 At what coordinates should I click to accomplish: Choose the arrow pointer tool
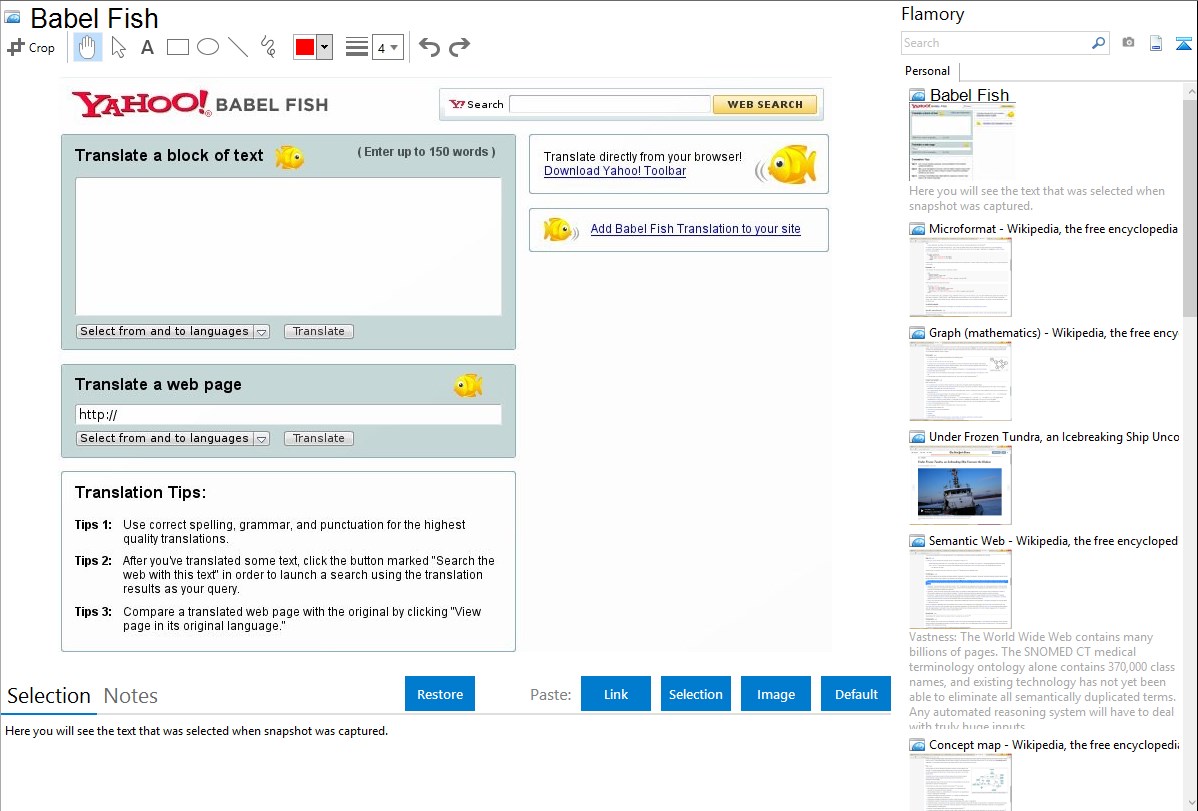118,47
